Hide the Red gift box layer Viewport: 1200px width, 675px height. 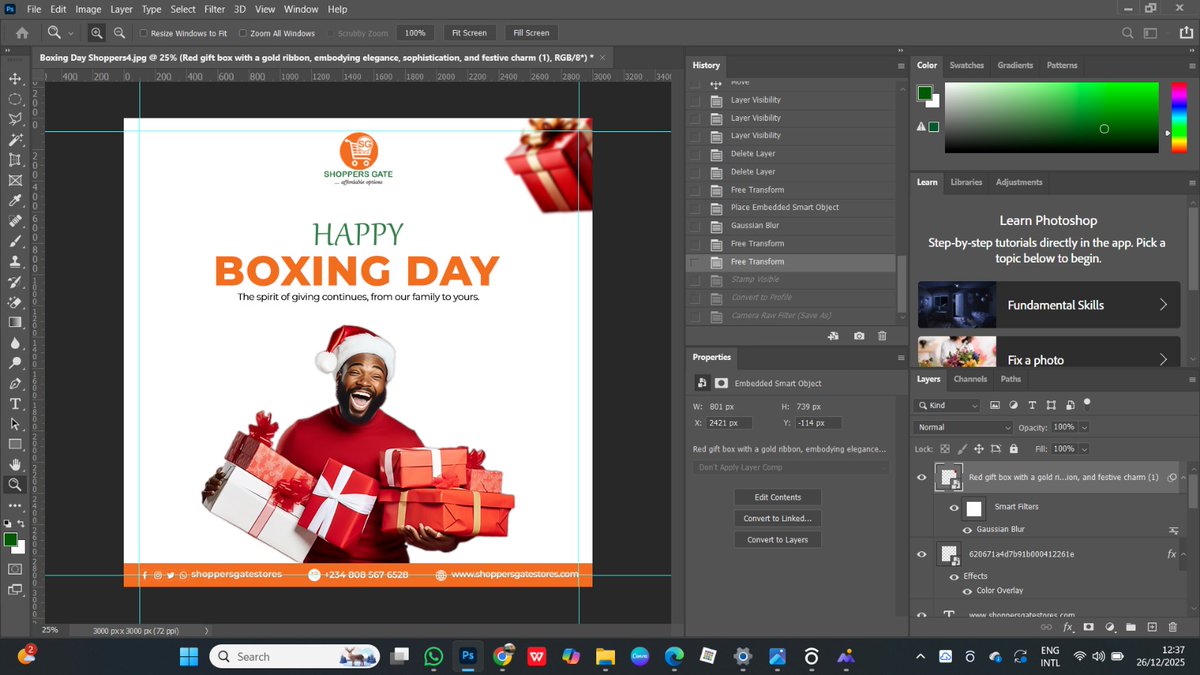pos(922,478)
